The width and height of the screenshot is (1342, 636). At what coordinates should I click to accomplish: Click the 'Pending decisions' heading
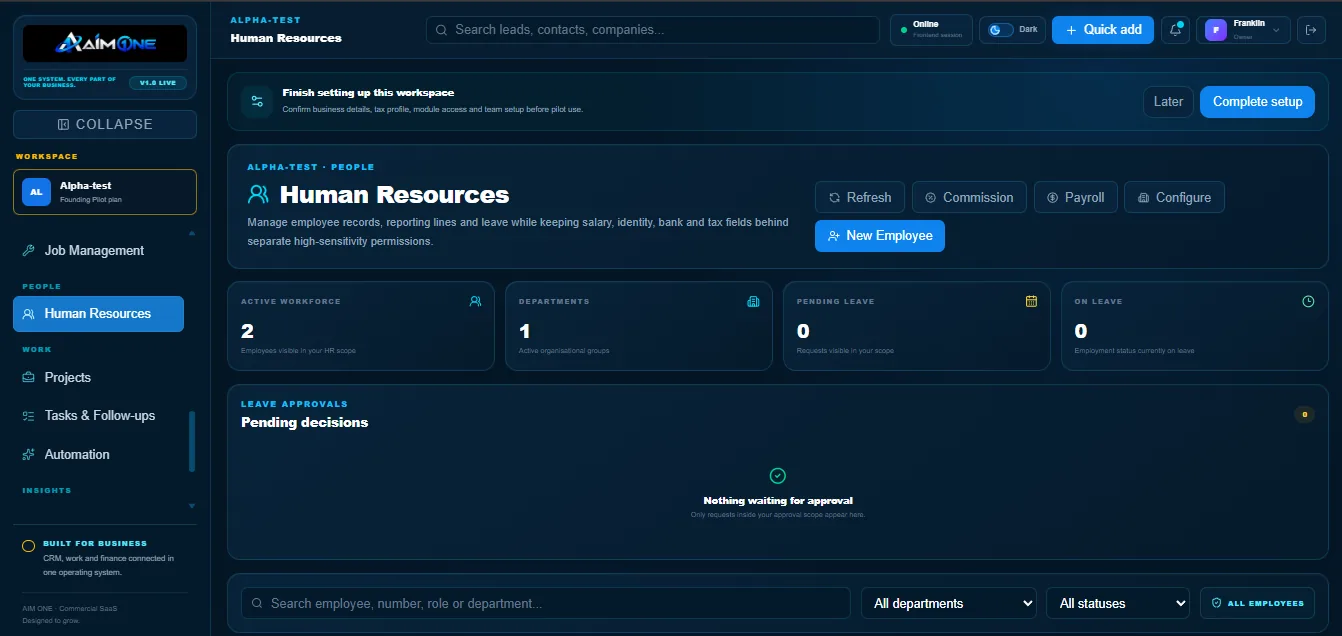(x=305, y=422)
